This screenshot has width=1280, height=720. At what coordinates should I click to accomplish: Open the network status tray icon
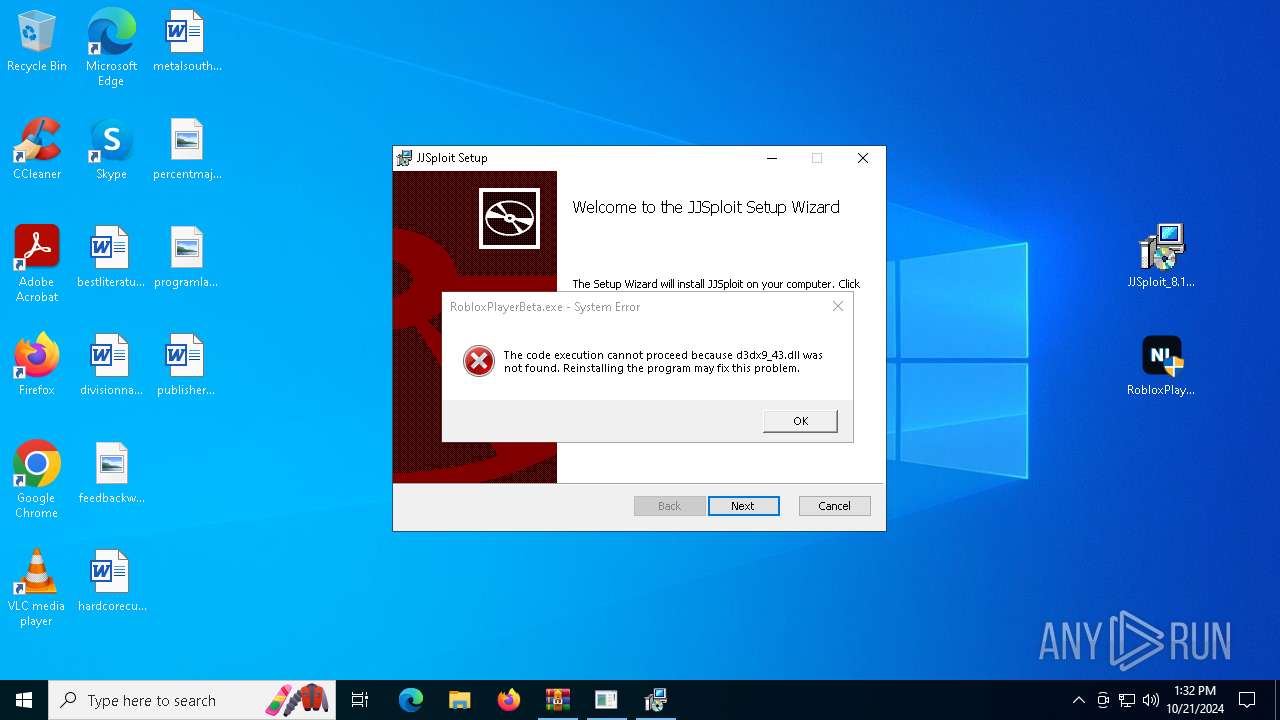tap(1127, 700)
